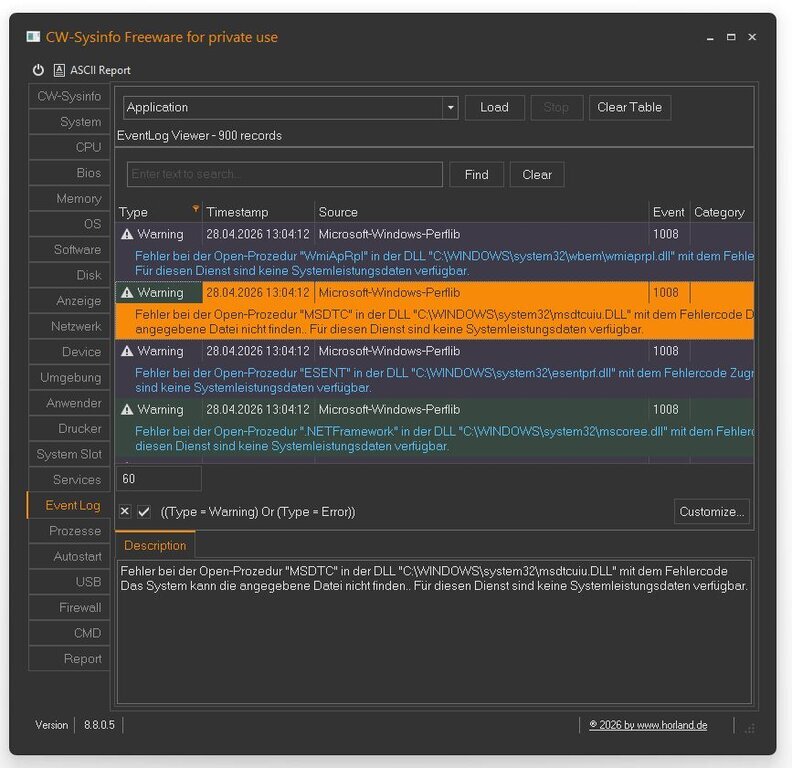This screenshot has height=768, width=792.
Task: Open the filter editor via the filter expression text
Action: click(x=258, y=512)
